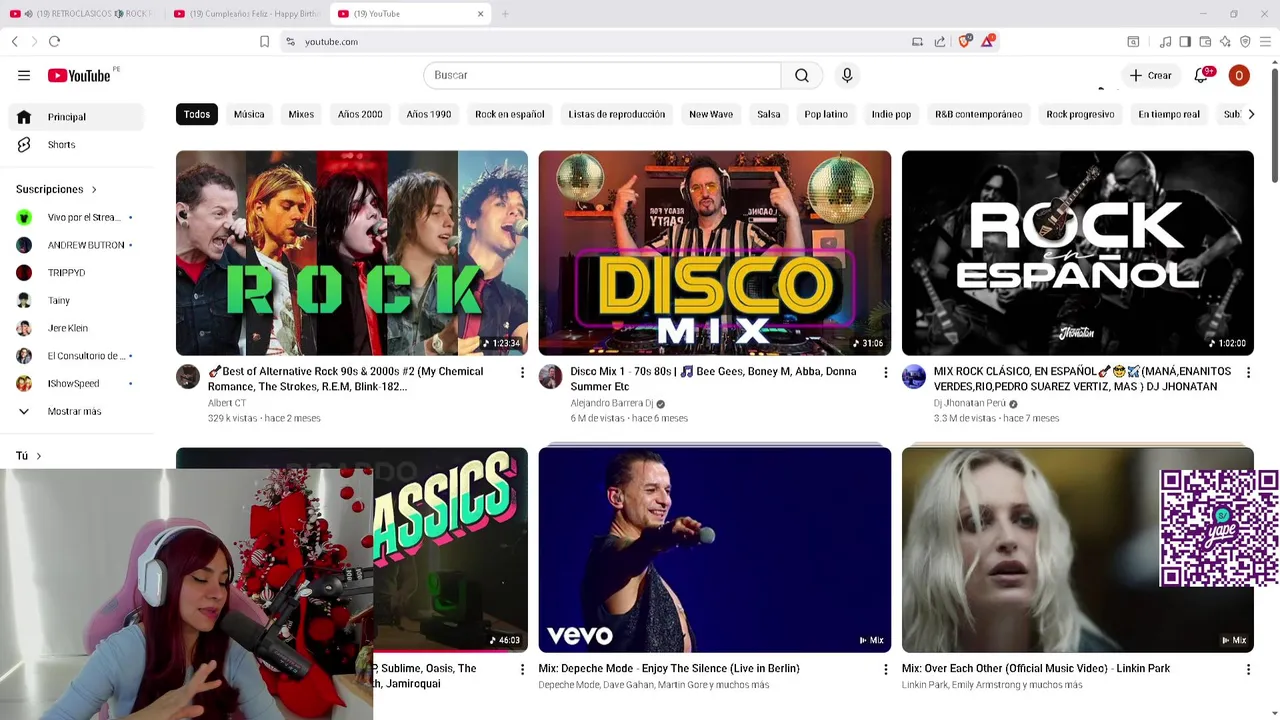This screenshot has height=720, width=1280.
Task: Bookmark this page
Action: point(264,41)
